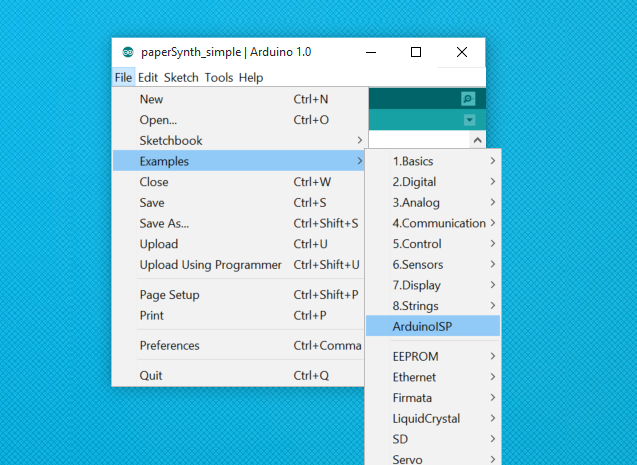Screen dimensions: 637x465
Task: Expand 5.Control examples
Action: pos(433,244)
